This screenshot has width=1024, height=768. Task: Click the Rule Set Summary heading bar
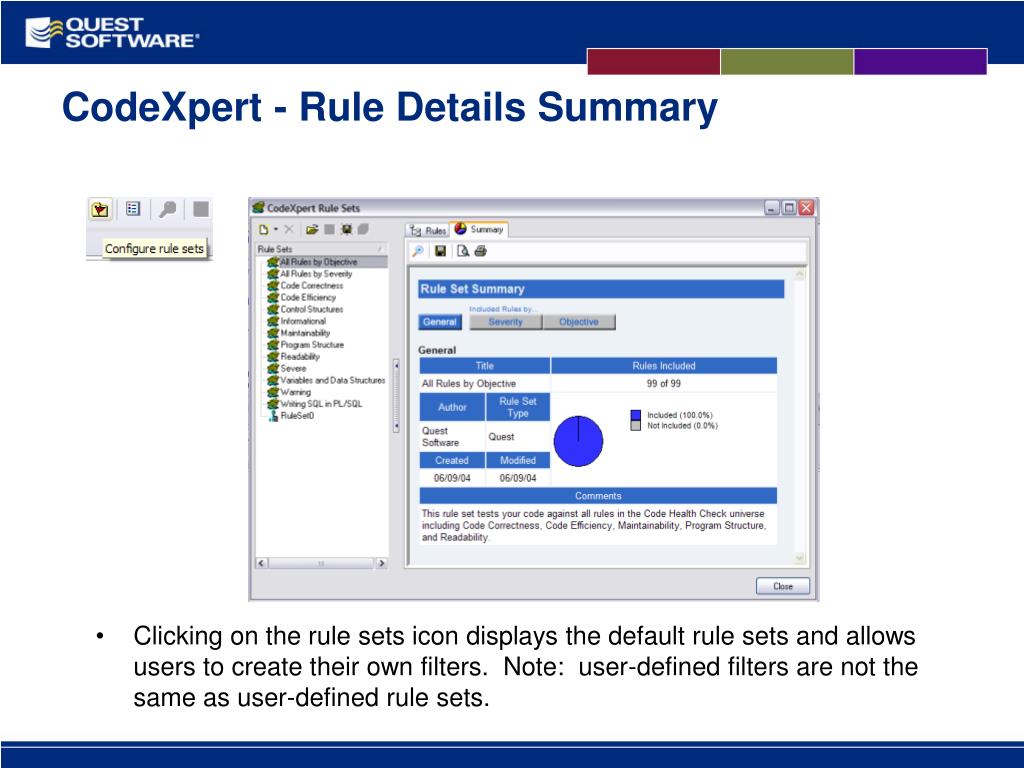601,289
